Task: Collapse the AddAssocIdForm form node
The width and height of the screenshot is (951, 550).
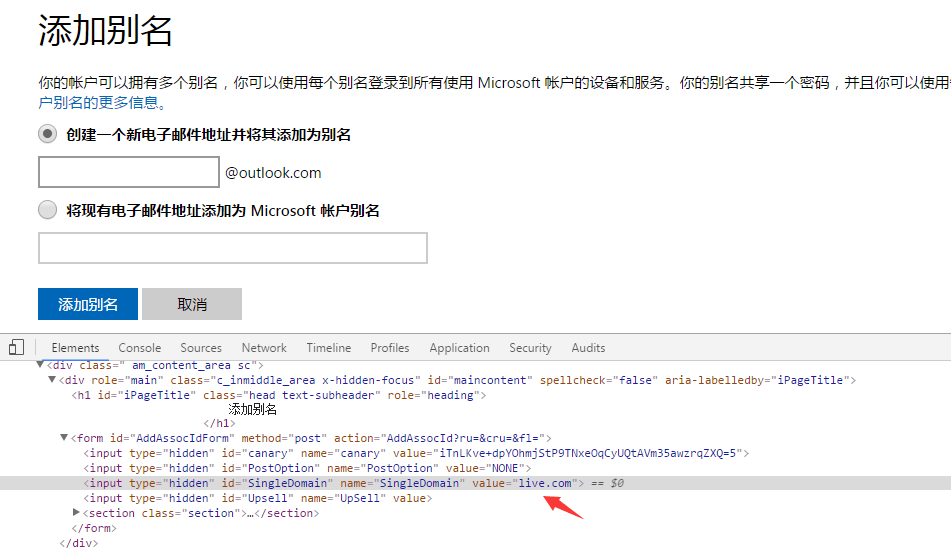Action: point(64,437)
